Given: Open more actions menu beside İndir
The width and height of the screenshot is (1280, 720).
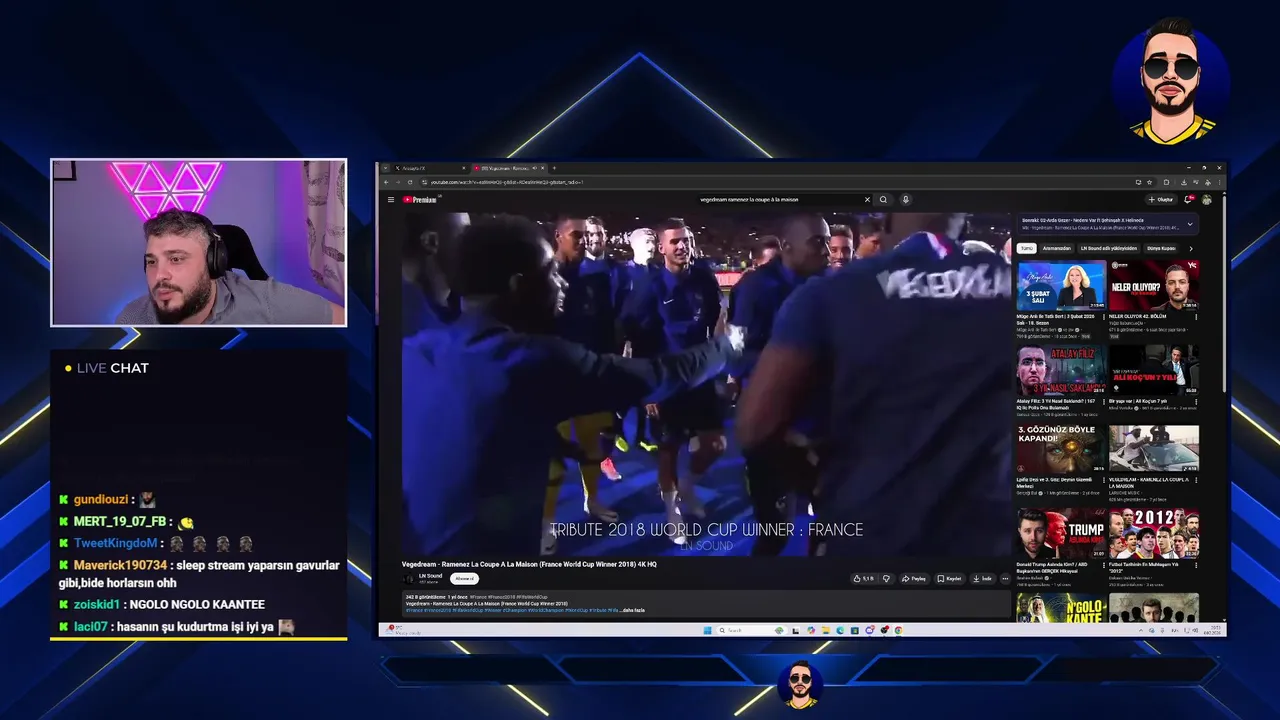Looking at the screenshot, I should 1005,578.
